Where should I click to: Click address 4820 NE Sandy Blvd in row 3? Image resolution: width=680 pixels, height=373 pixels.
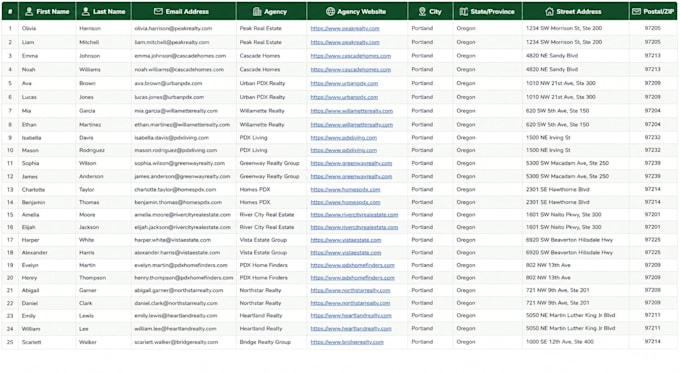pos(552,56)
